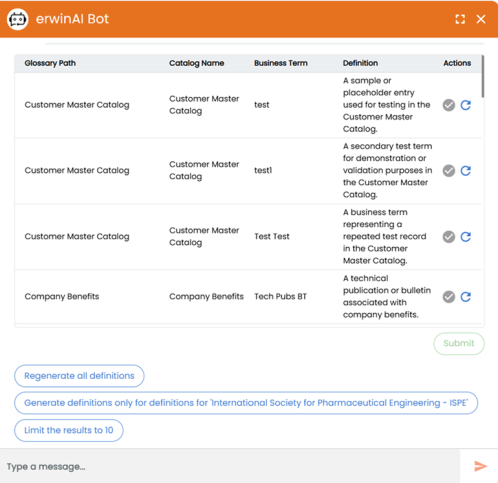Click the 'Business Term' column header
Image resolution: width=498 pixels, height=483 pixels.
coord(281,63)
